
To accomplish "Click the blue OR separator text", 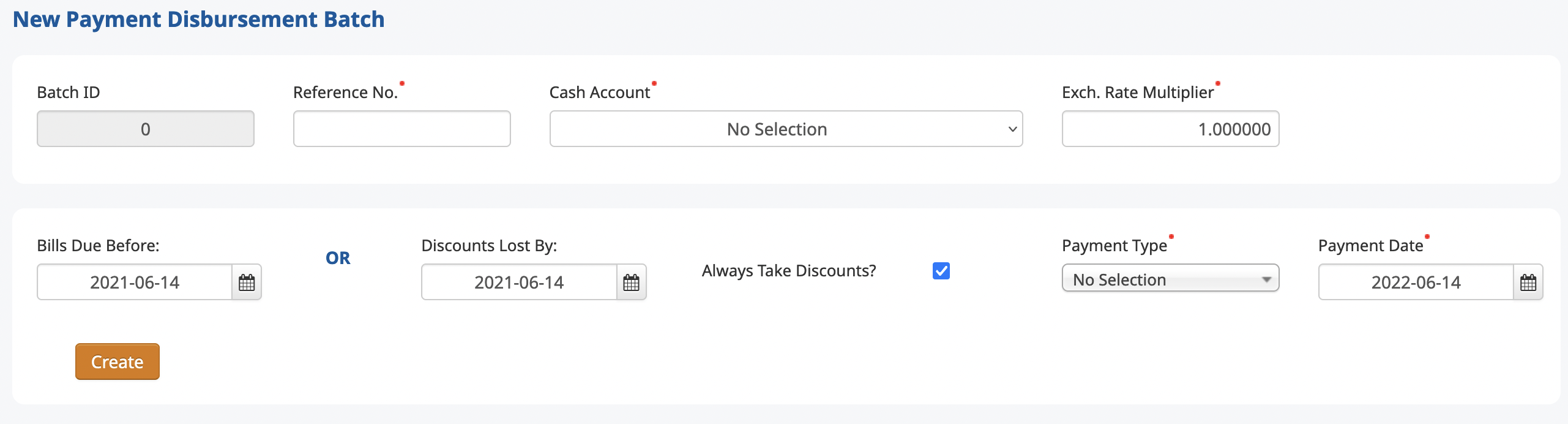I will point(338,258).
